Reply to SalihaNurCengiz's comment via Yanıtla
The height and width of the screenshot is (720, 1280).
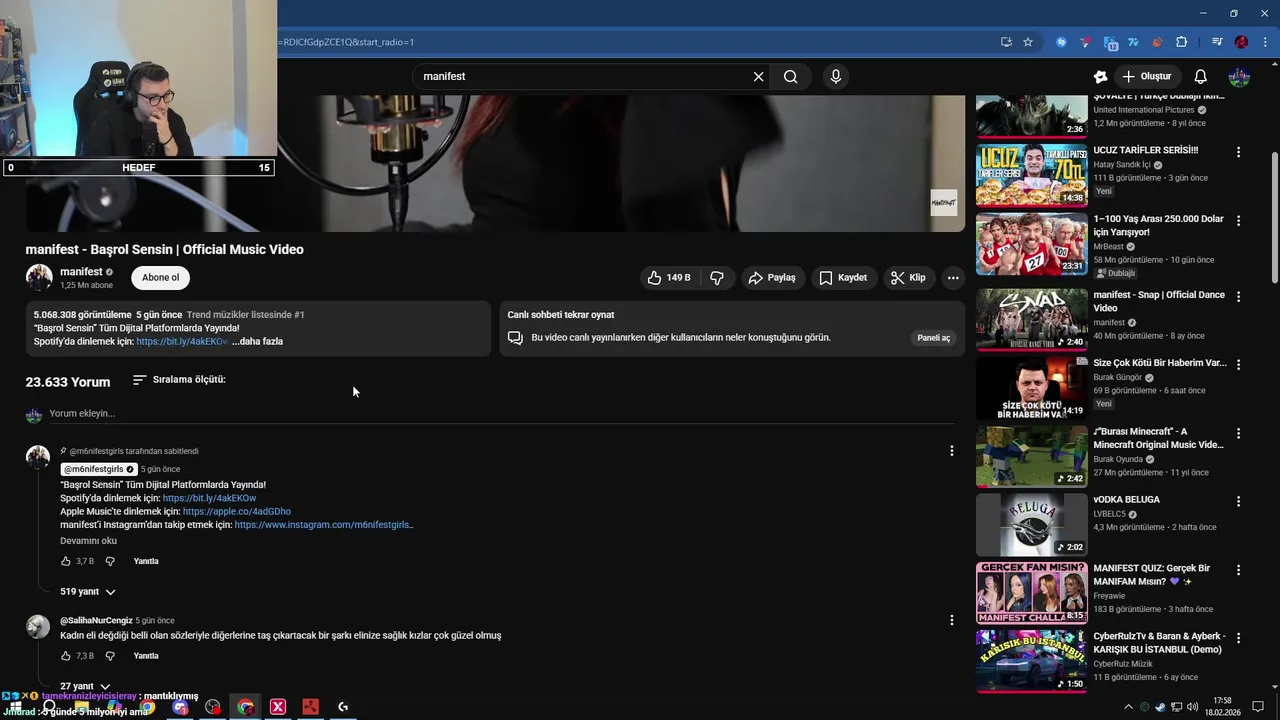[146, 657]
